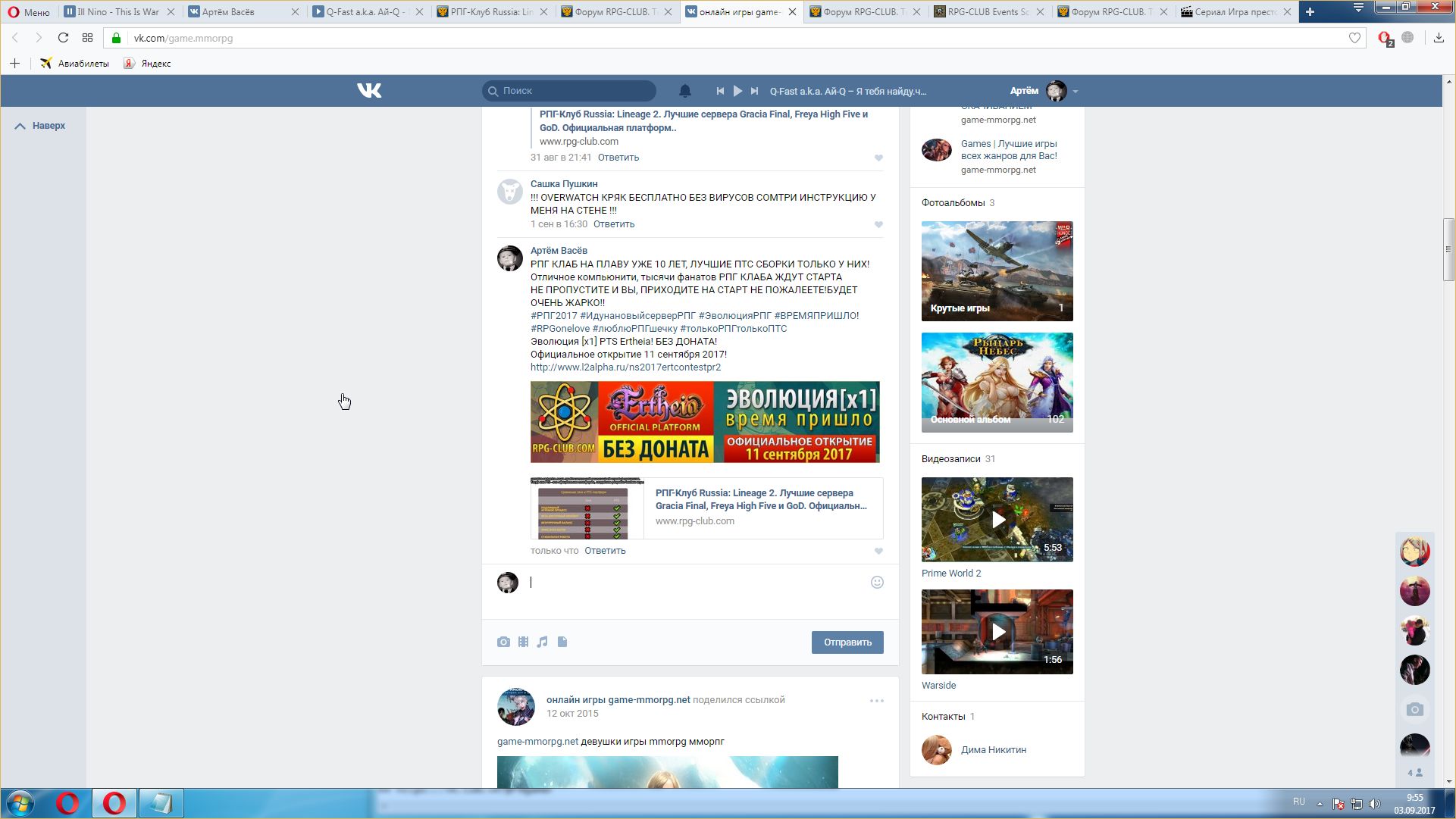Play the current track in header
Screen dimensions: 1456x819
[x=737, y=91]
